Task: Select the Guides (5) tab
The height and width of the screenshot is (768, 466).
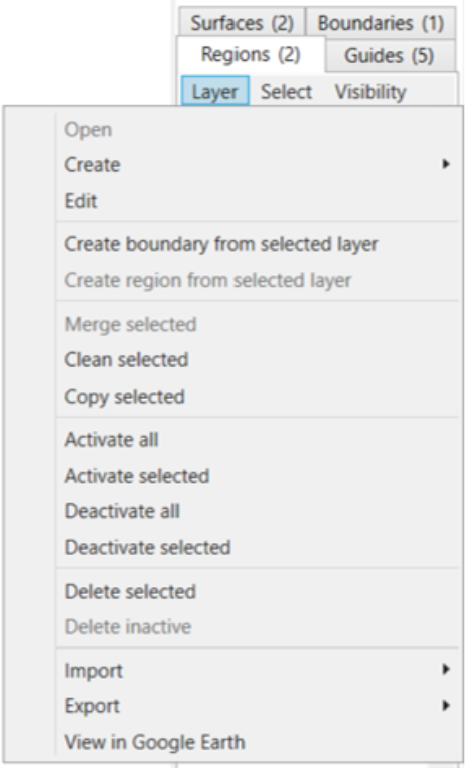Action: (390, 55)
